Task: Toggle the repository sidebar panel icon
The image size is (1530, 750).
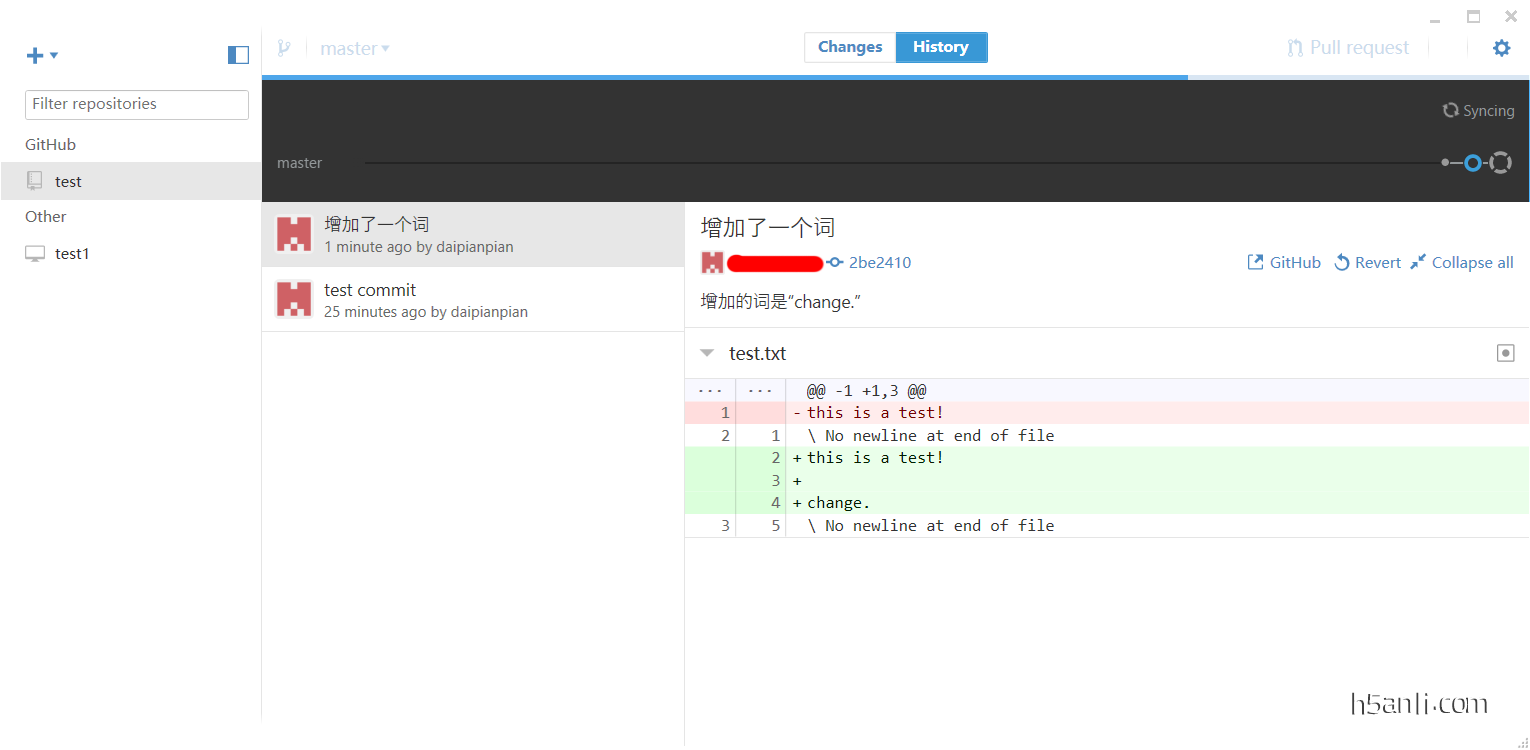Action: click(x=238, y=55)
